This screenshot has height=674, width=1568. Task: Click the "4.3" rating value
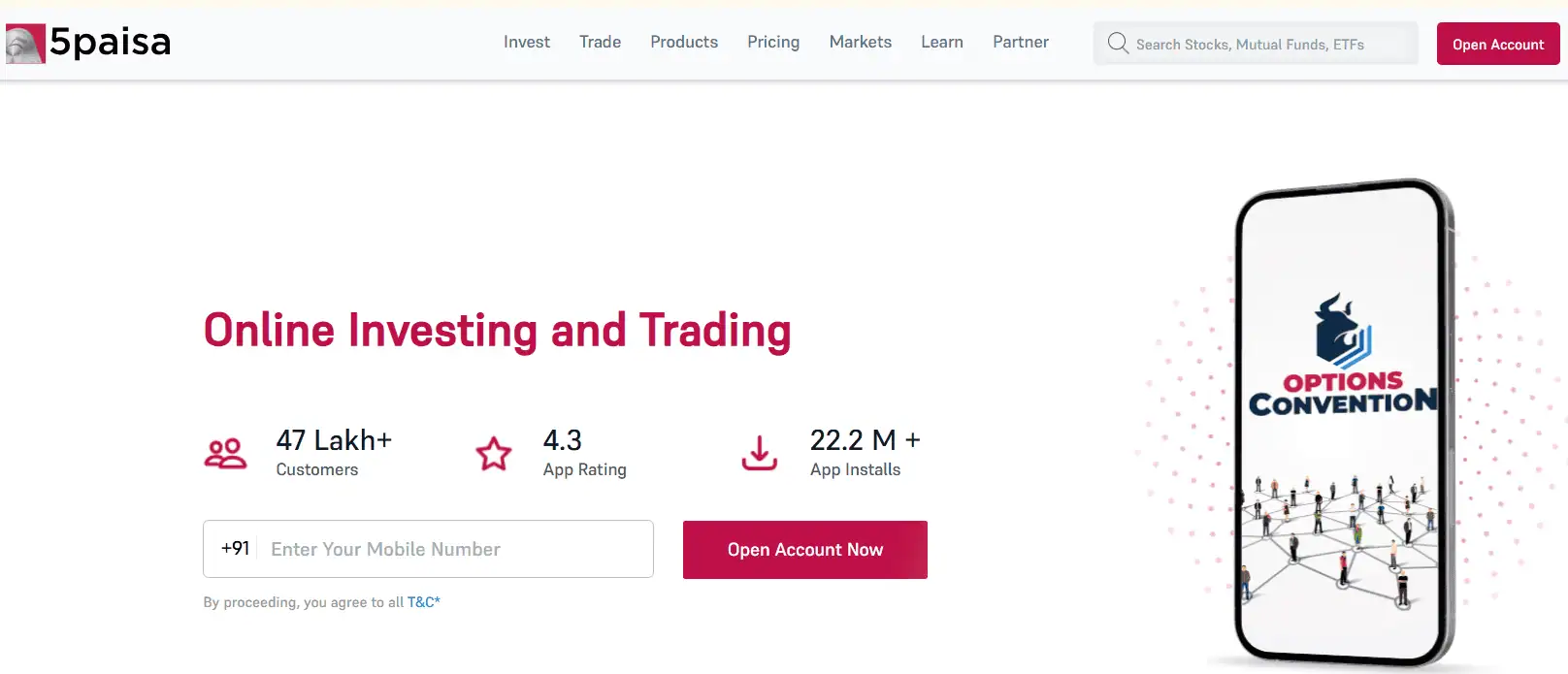563,440
